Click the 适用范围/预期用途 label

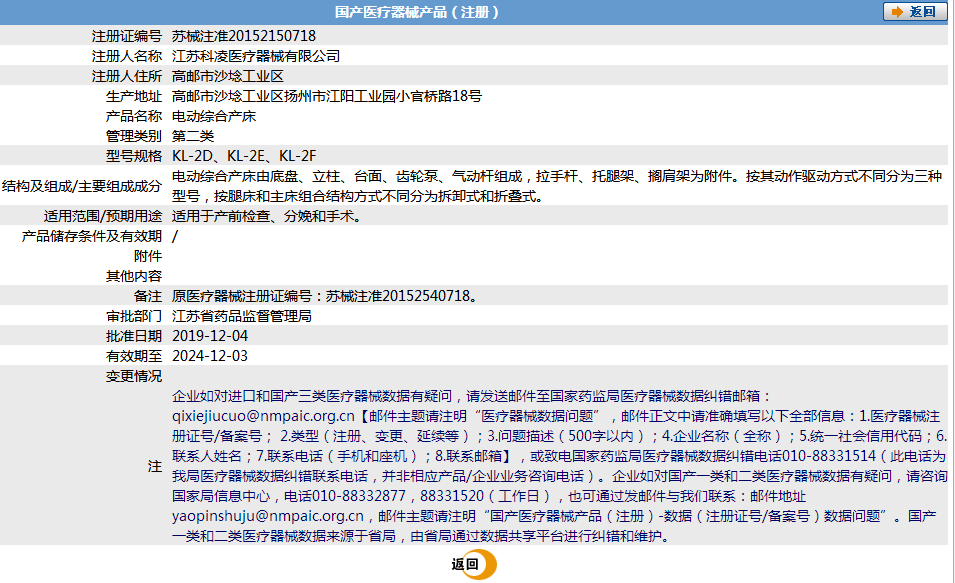click(103, 216)
